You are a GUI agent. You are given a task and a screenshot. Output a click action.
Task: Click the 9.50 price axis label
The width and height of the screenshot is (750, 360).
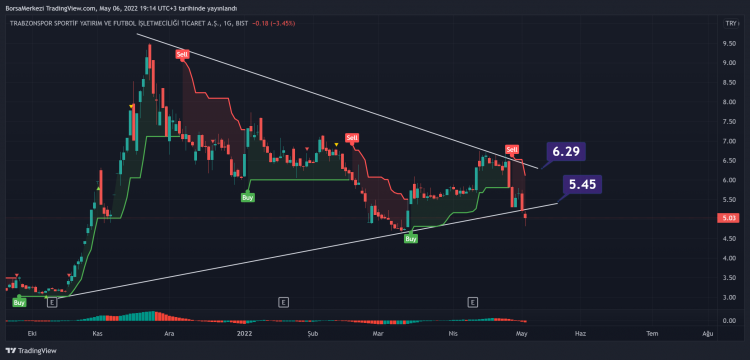(729, 44)
